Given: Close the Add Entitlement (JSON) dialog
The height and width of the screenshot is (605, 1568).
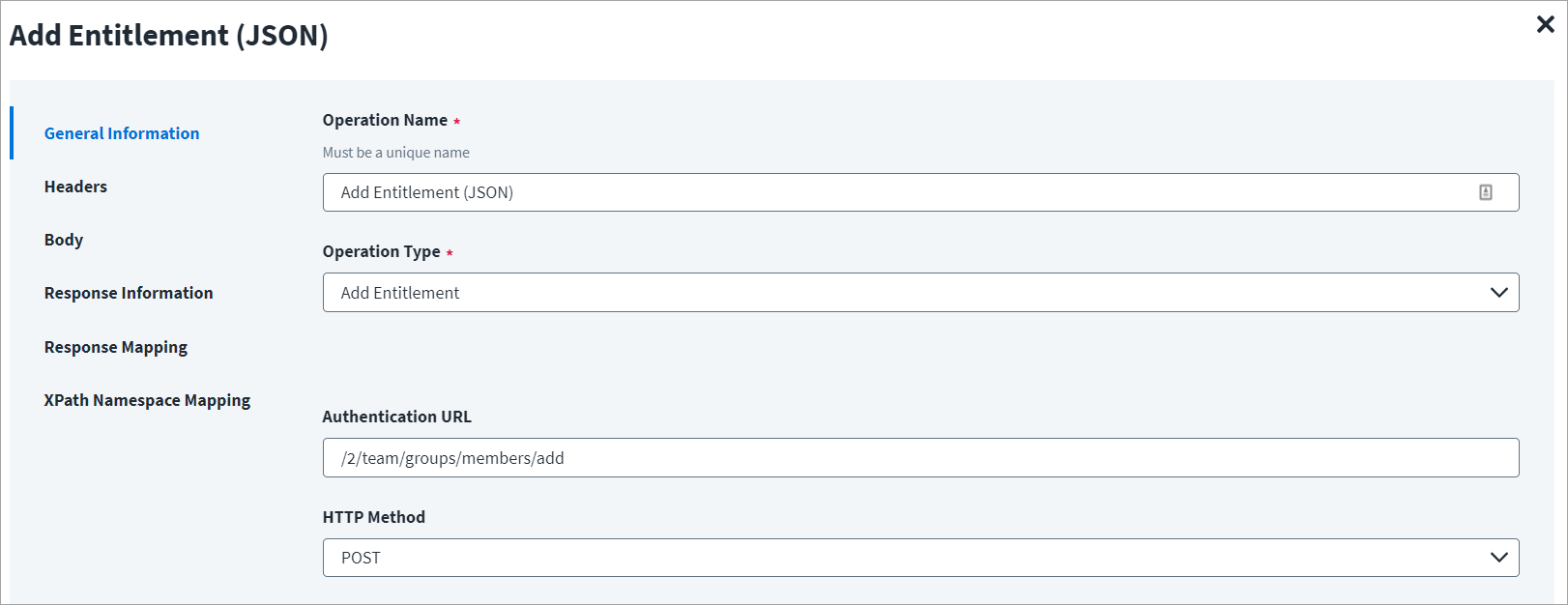Looking at the screenshot, I should (1545, 25).
